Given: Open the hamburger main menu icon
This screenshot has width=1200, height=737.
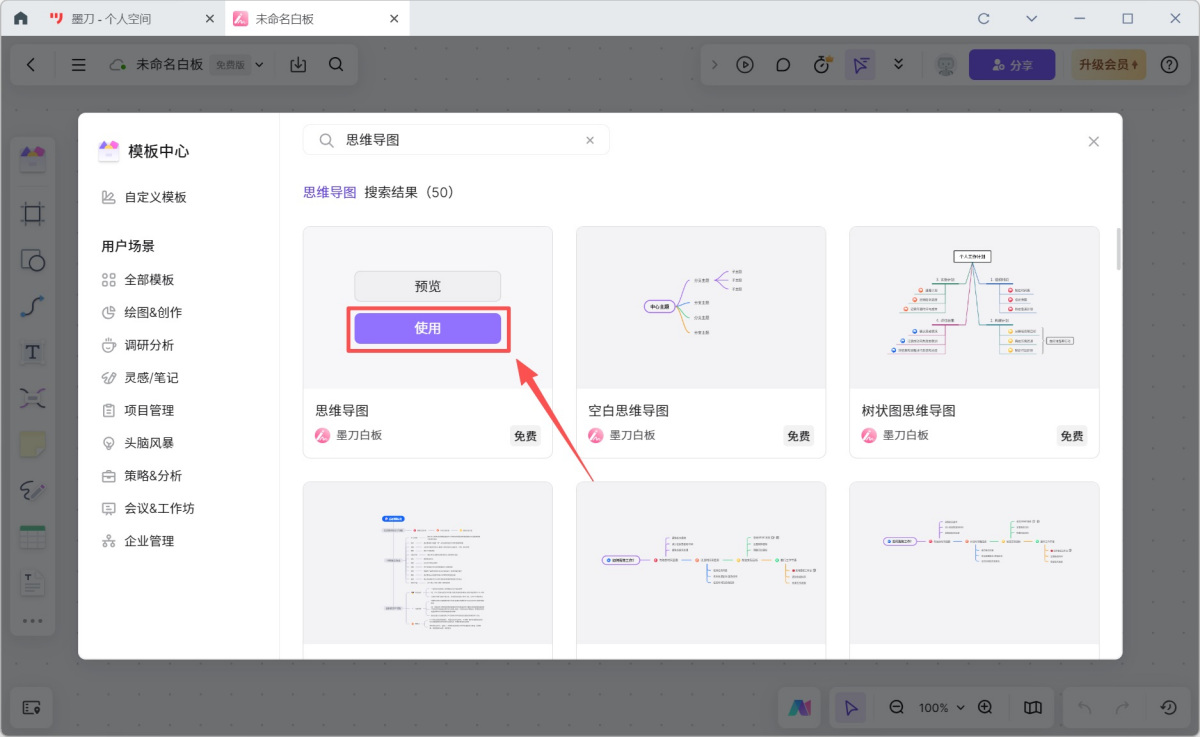Looking at the screenshot, I should pyautogui.click(x=78, y=65).
